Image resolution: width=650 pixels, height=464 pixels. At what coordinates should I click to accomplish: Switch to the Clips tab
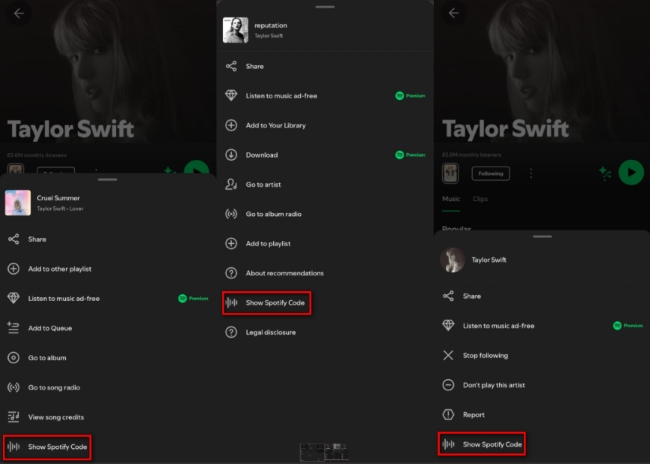coord(480,199)
